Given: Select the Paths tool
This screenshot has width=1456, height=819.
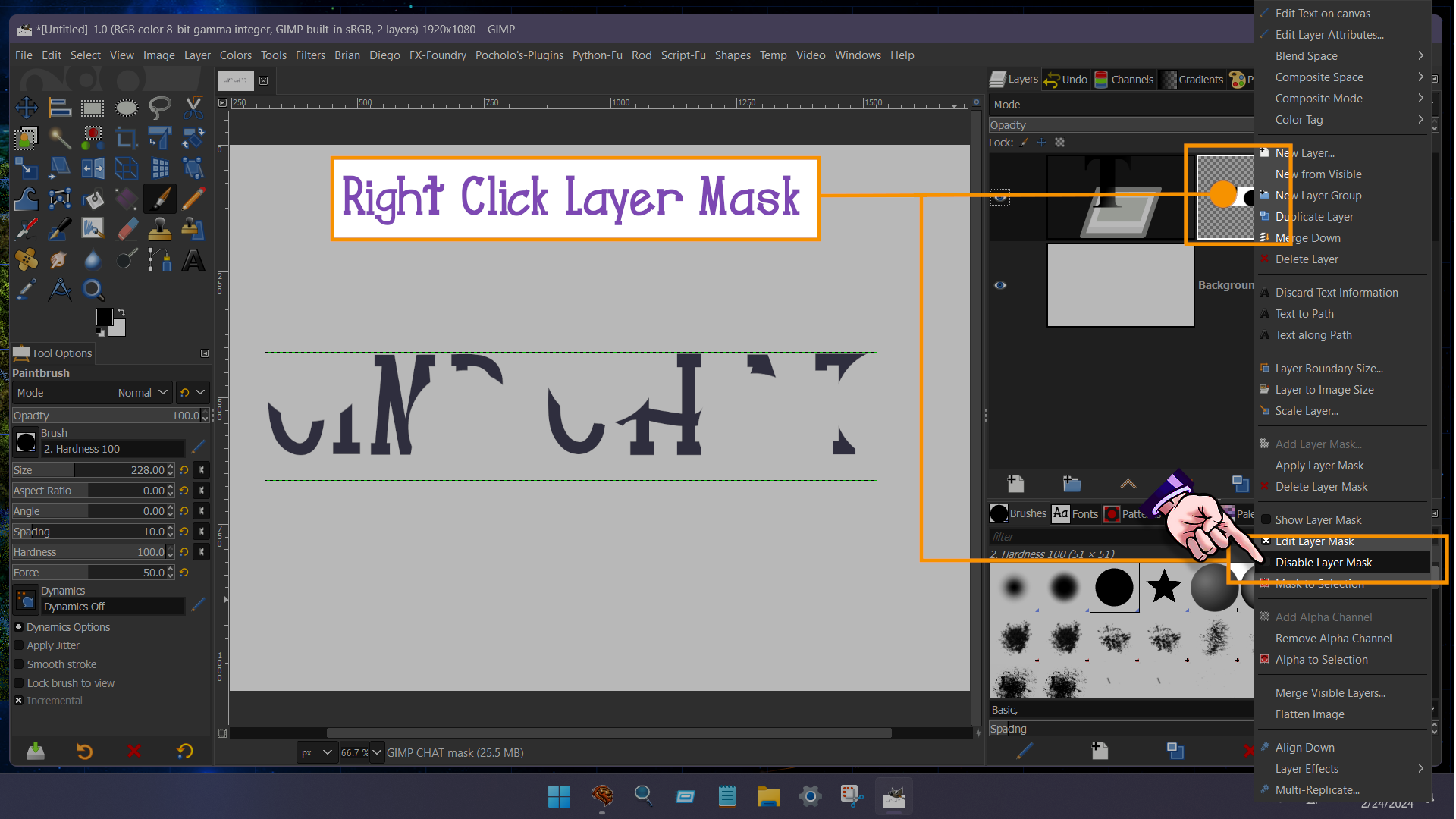Looking at the screenshot, I should click(x=160, y=259).
